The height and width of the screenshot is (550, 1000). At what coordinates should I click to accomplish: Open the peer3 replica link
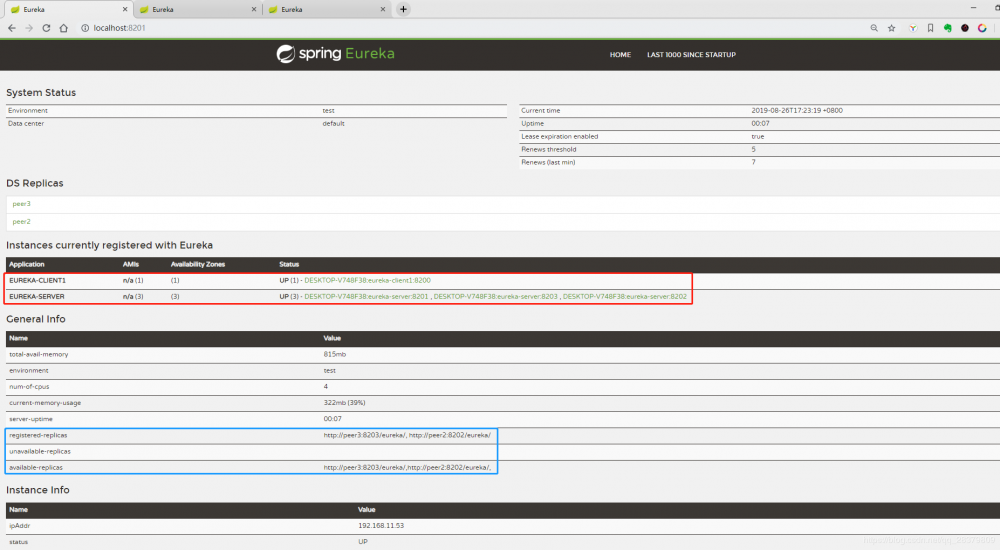(21, 204)
